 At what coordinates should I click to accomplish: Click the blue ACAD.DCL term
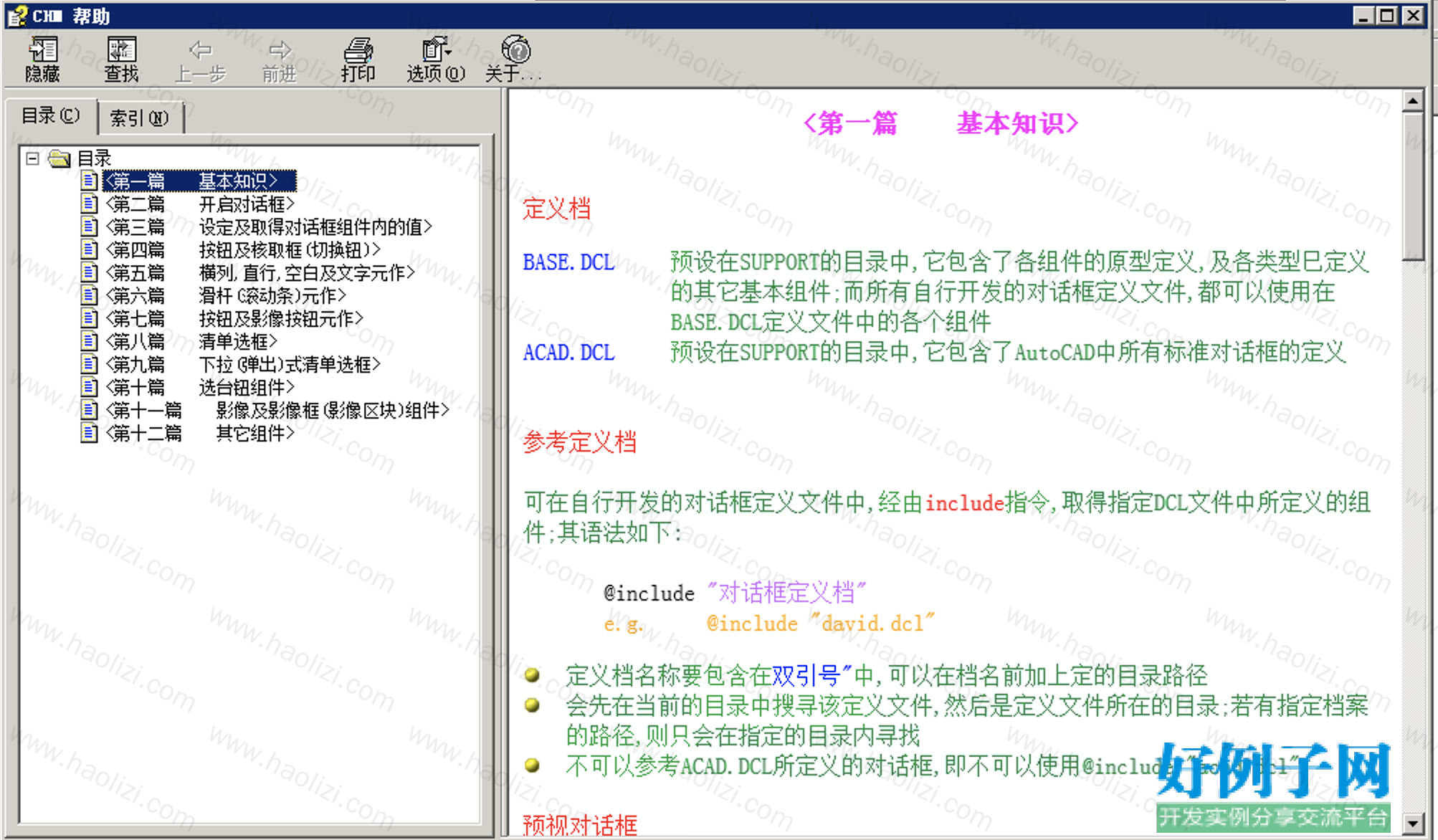click(x=568, y=353)
